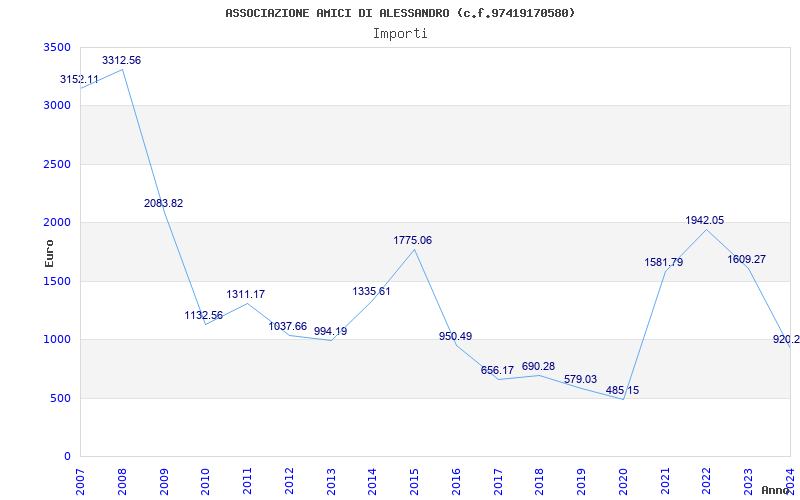Select the 2015 x-axis year label
800x500 pixels.
414,482
